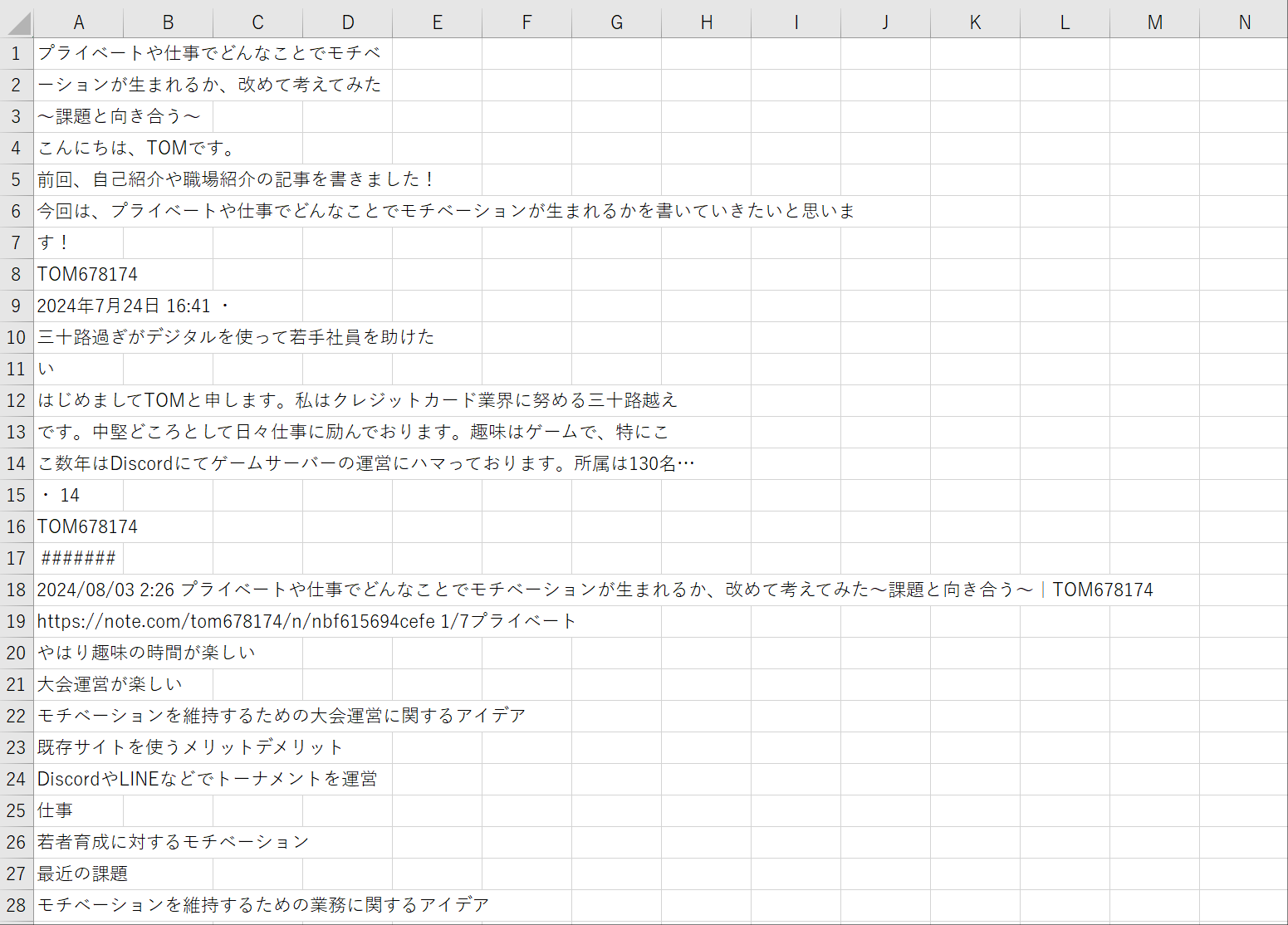Click empty cell F10 in the grid

coord(526,337)
